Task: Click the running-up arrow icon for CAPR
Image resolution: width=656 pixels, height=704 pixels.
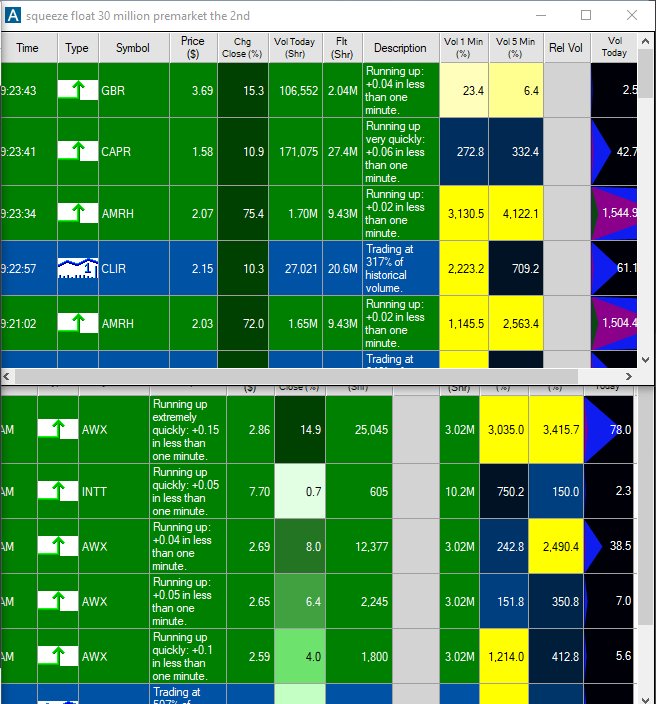Action: pos(78,151)
